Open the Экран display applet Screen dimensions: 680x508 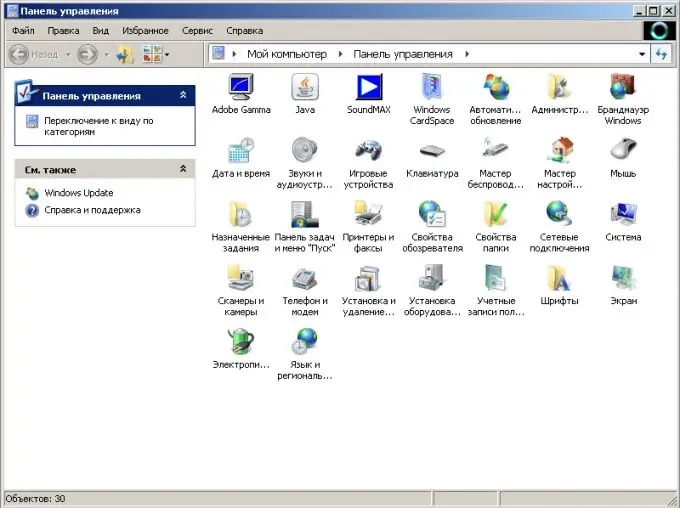pos(623,285)
